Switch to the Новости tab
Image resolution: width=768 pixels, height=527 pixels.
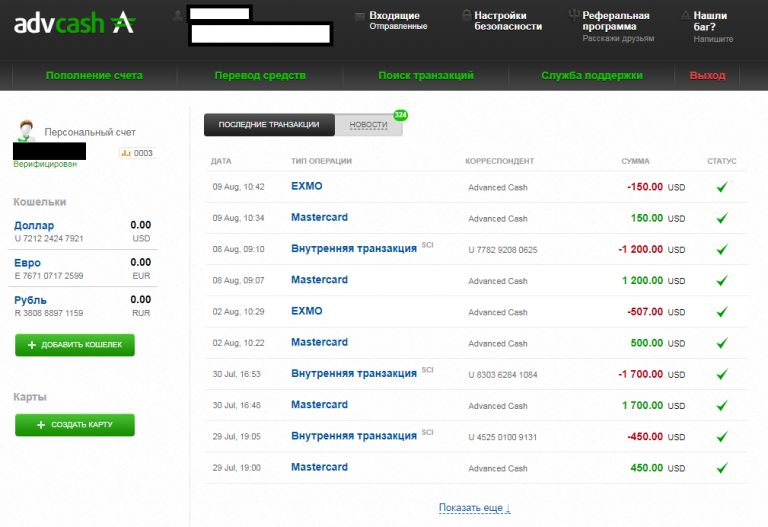[x=368, y=125]
